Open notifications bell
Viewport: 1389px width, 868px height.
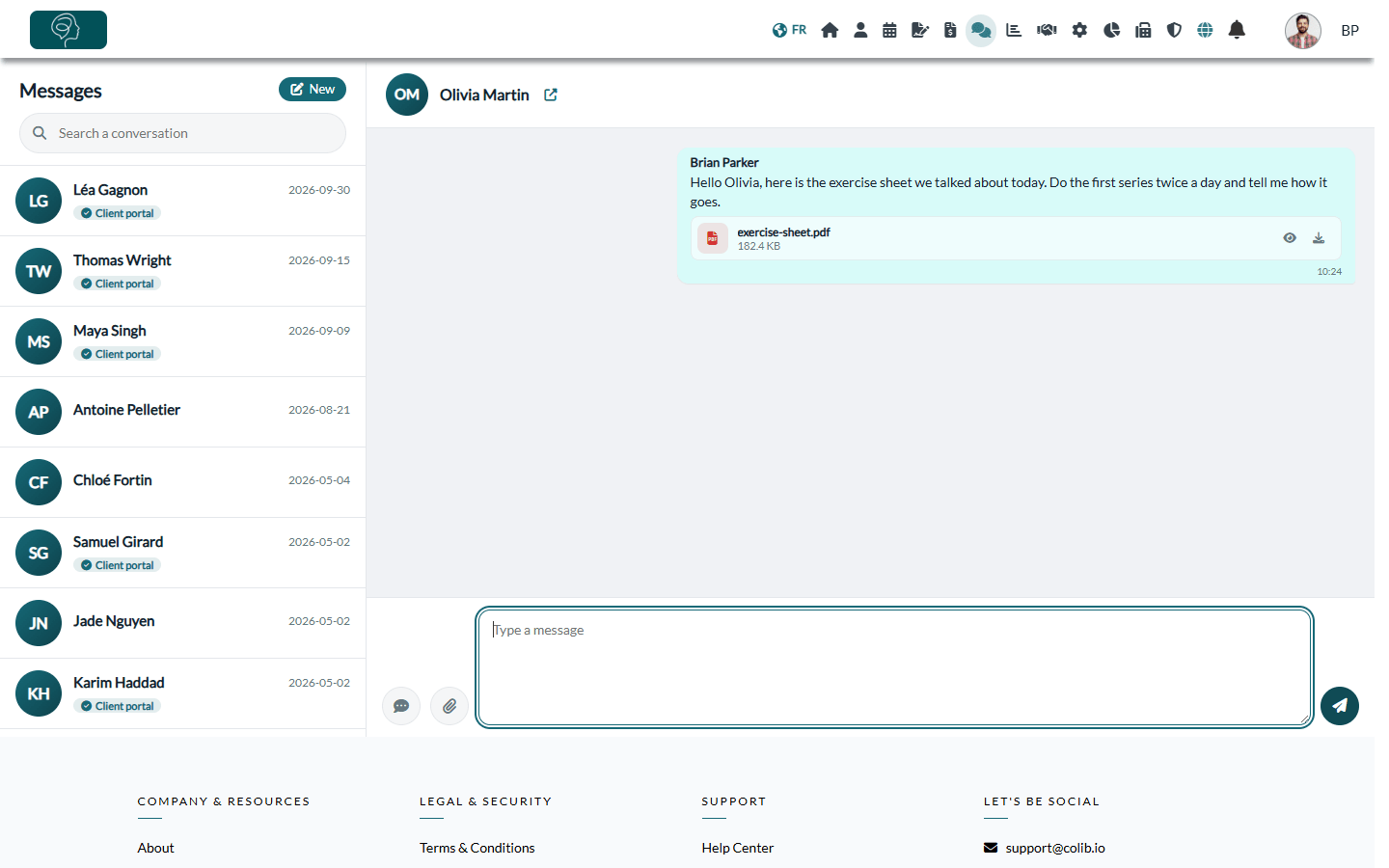pos(1237,30)
